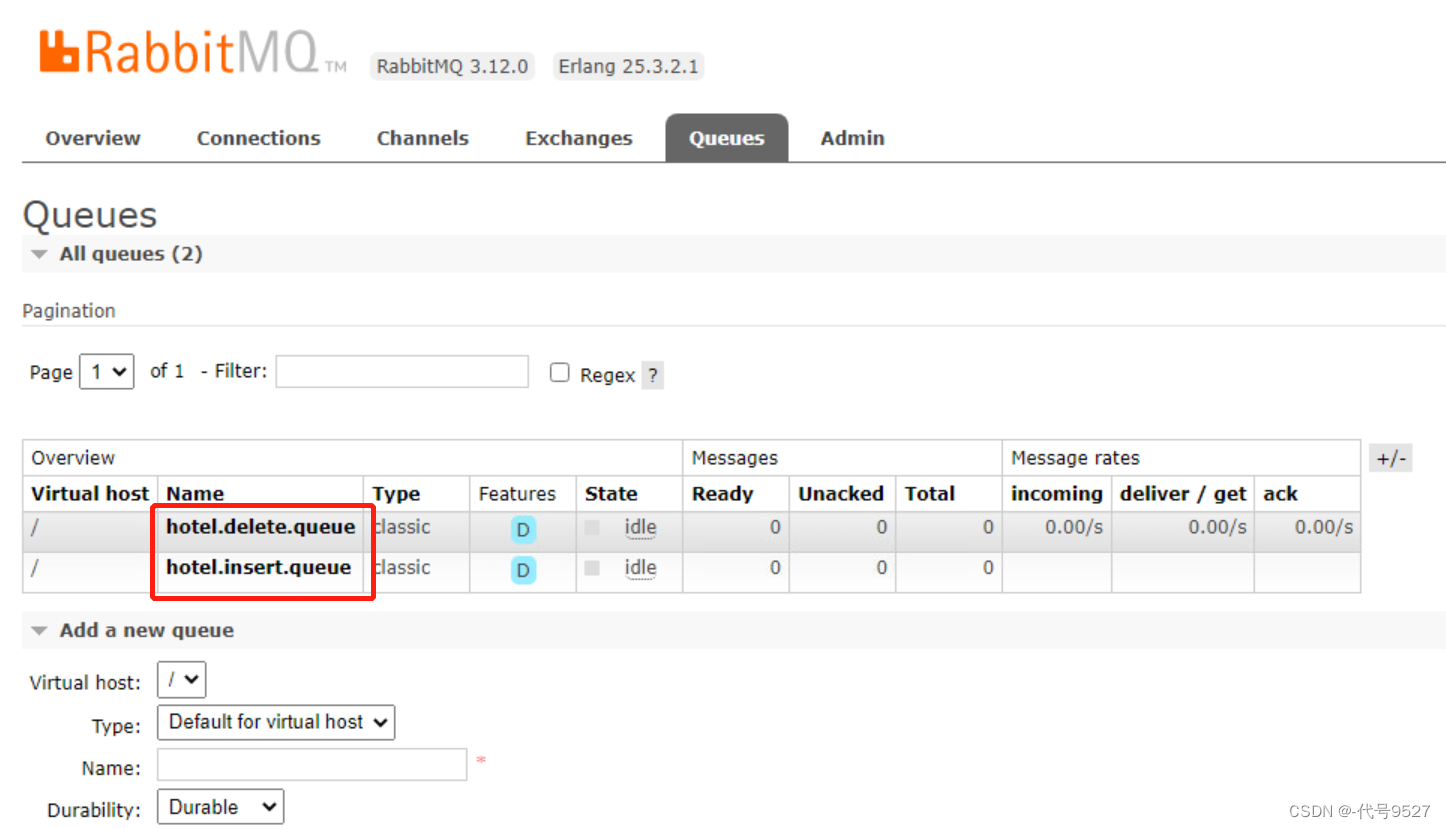Switch to the Overview tab
Screen dimensions: 1446x829
[x=93, y=138]
